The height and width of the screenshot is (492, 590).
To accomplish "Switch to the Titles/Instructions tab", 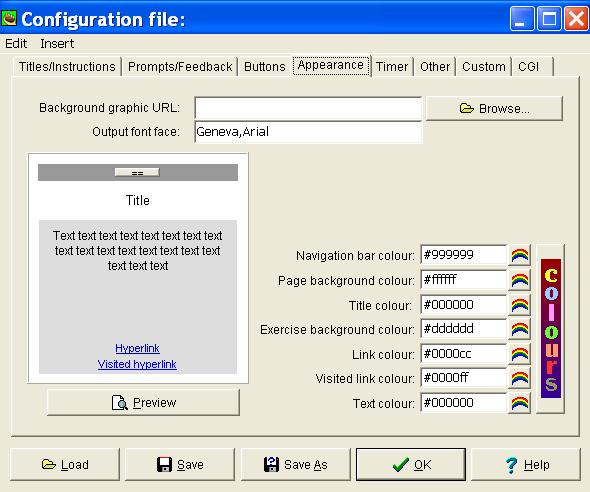I will tap(67, 67).
